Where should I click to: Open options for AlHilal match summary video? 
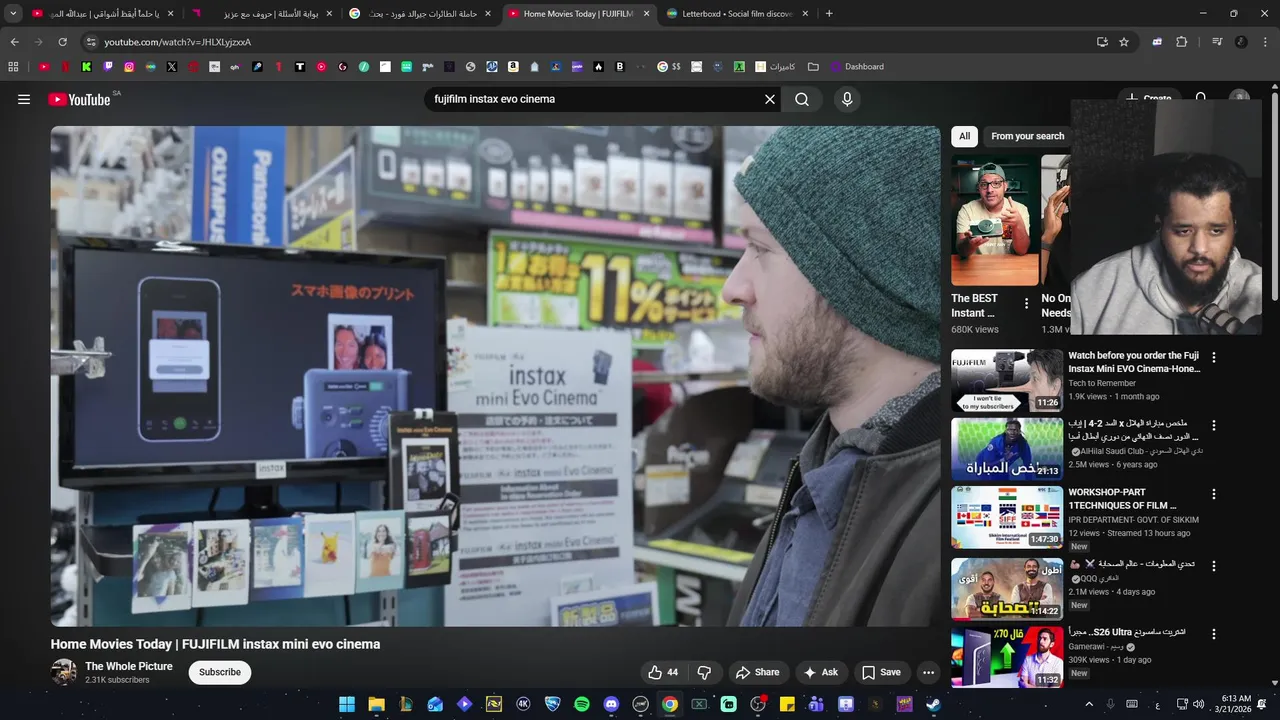click(x=1214, y=425)
